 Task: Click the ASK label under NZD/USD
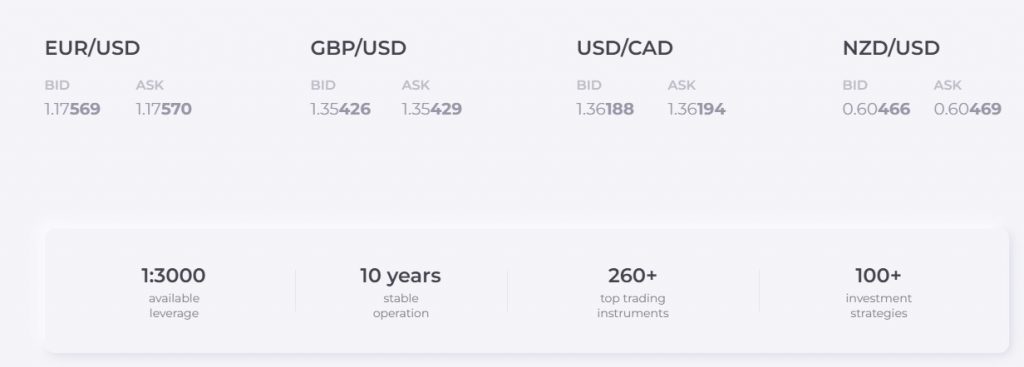[x=948, y=85]
